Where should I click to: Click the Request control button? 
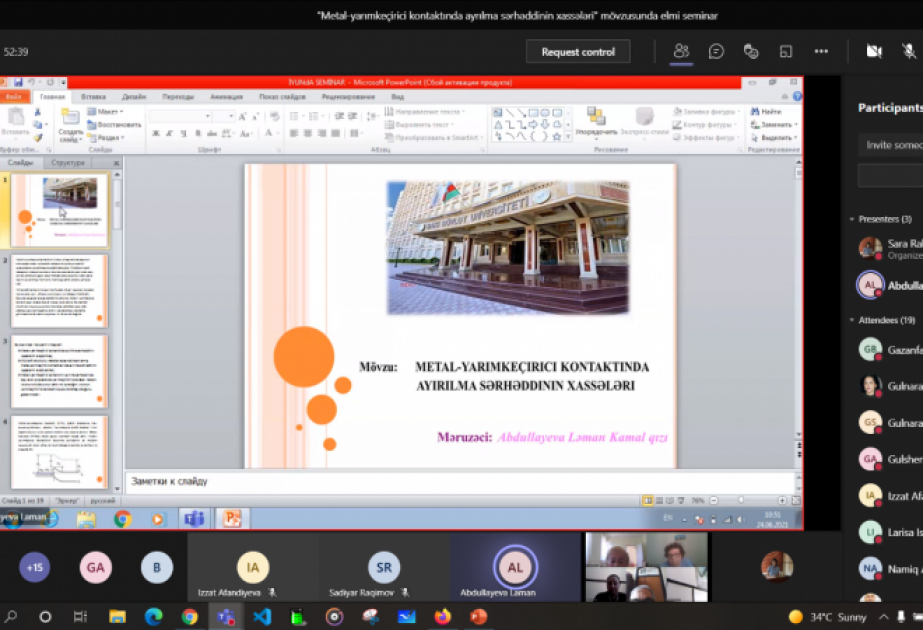(578, 52)
